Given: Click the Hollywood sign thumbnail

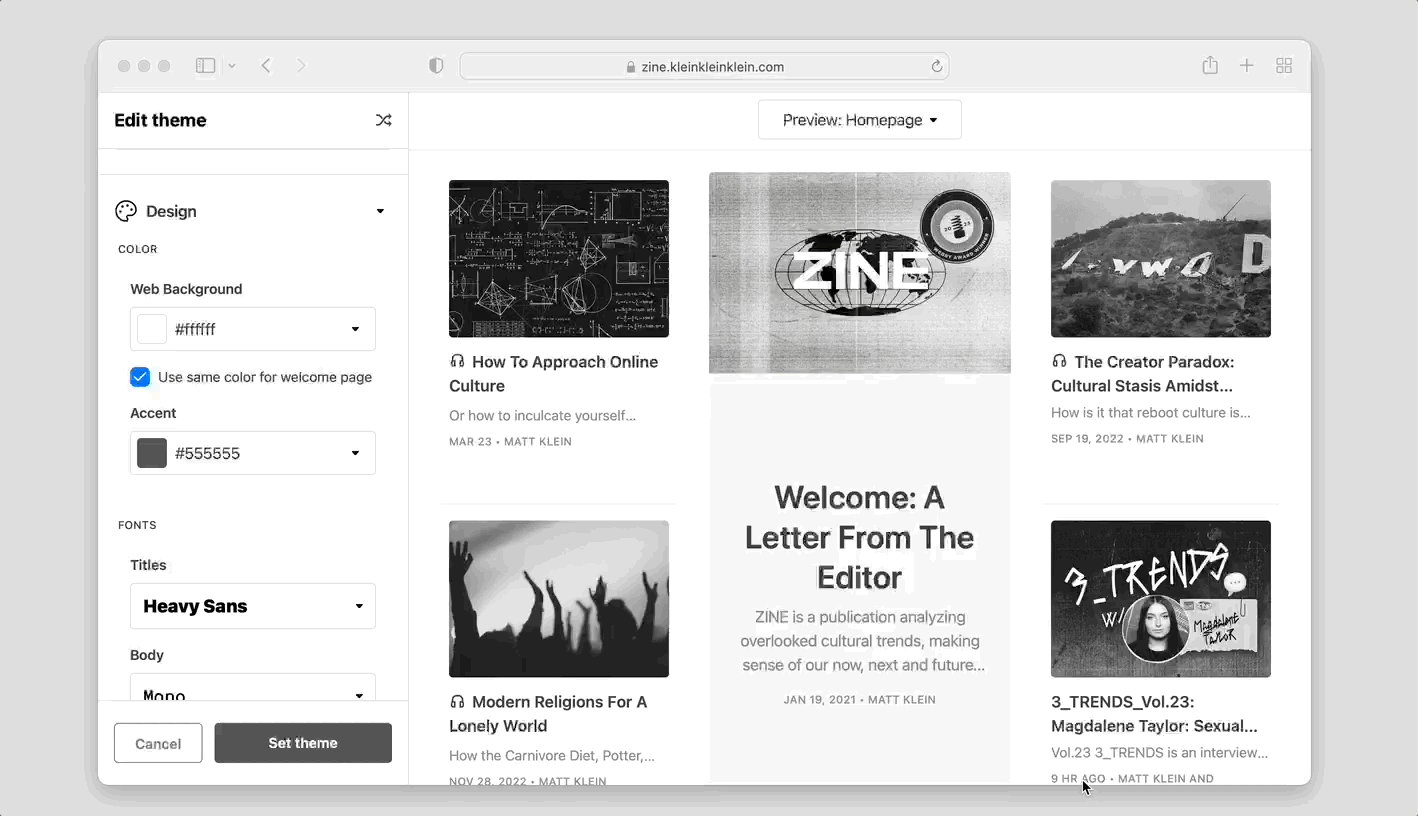Looking at the screenshot, I should tap(1161, 258).
